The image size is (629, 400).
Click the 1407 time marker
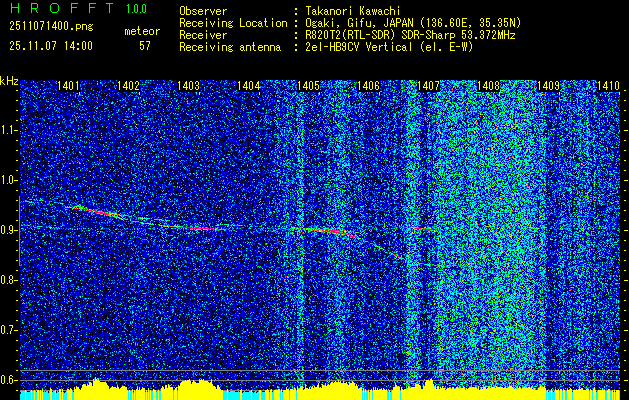pyautogui.click(x=428, y=85)
